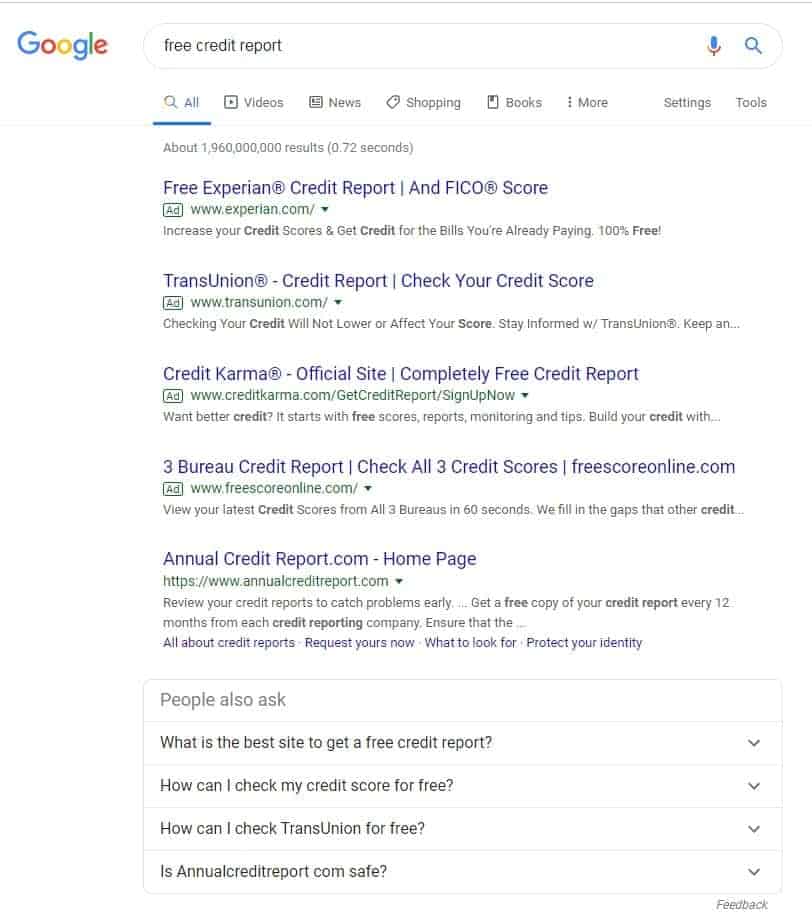Click the 'People also ask' heading

pyautogui.click(x=223, y=700)
